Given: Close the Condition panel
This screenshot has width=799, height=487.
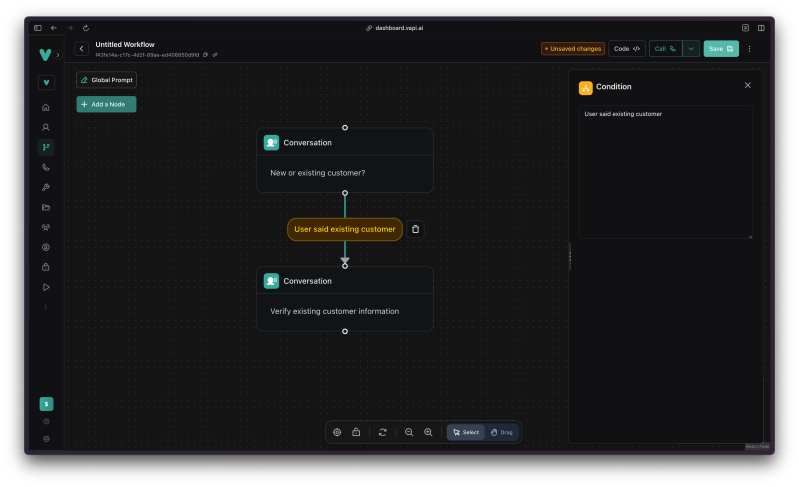Looking at the screenshot, I should coord(748,86).
